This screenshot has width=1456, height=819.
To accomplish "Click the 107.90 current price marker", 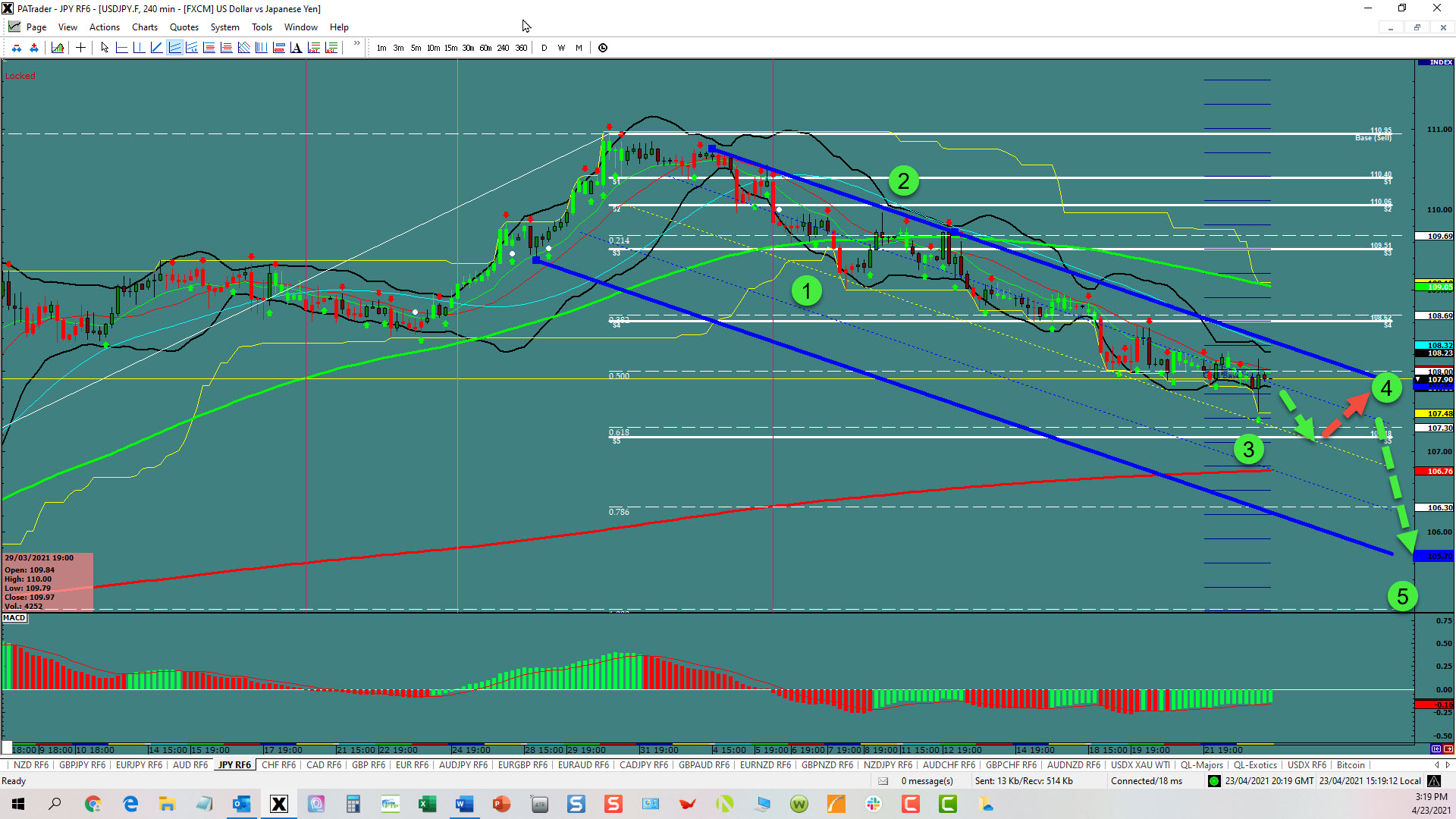I will click(x=1436, y=379).
